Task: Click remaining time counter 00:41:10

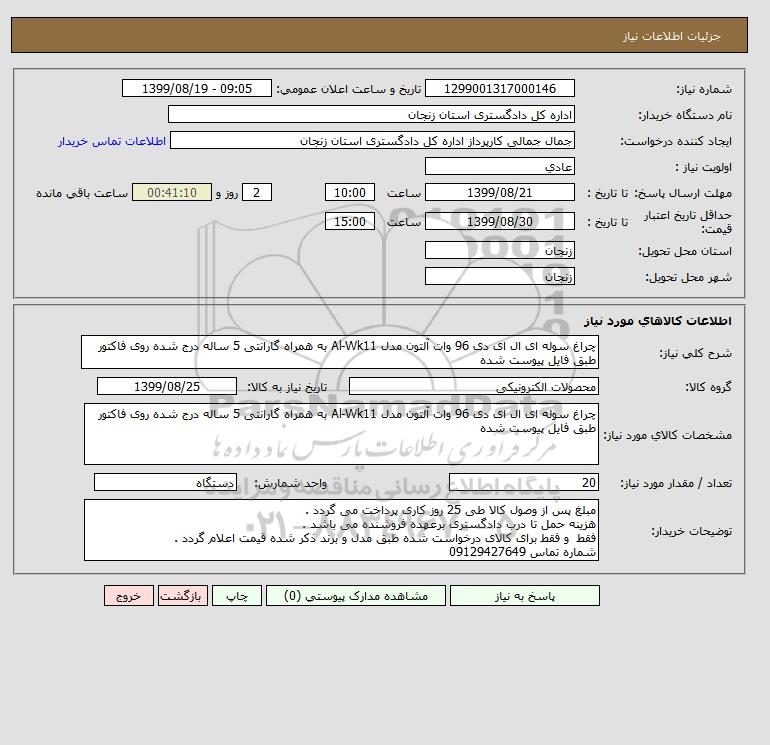Action: click(172, 193)
